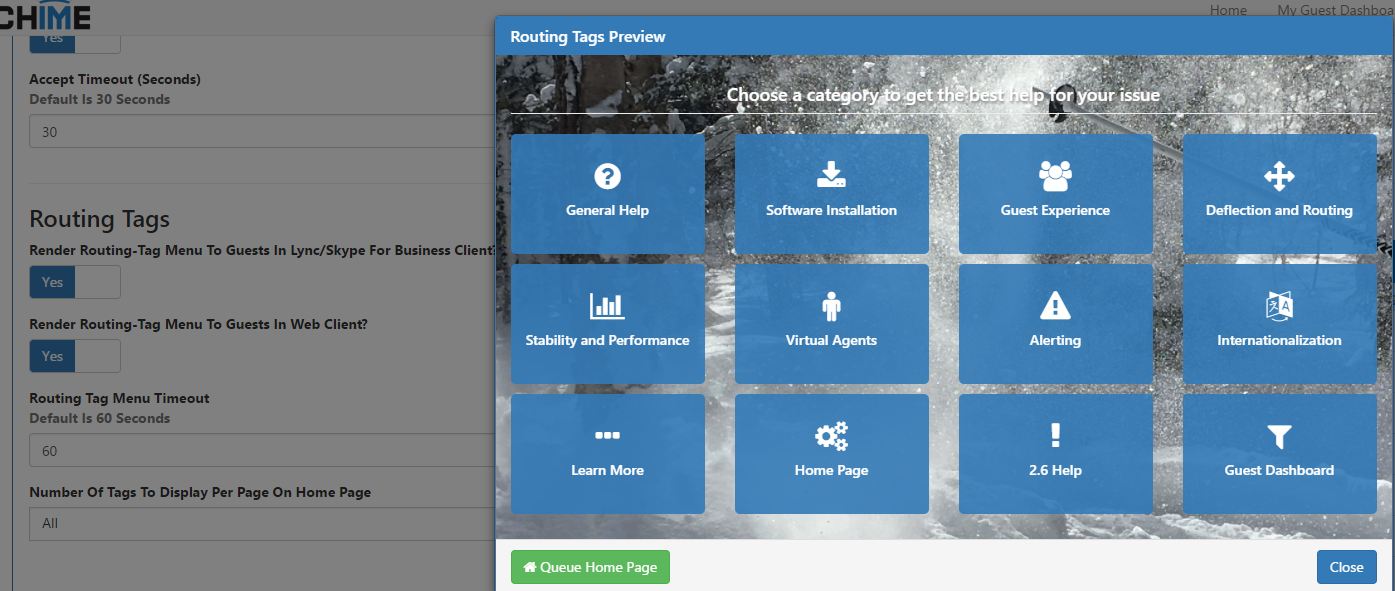Click the ellipsis icon on Learn More

607,436
